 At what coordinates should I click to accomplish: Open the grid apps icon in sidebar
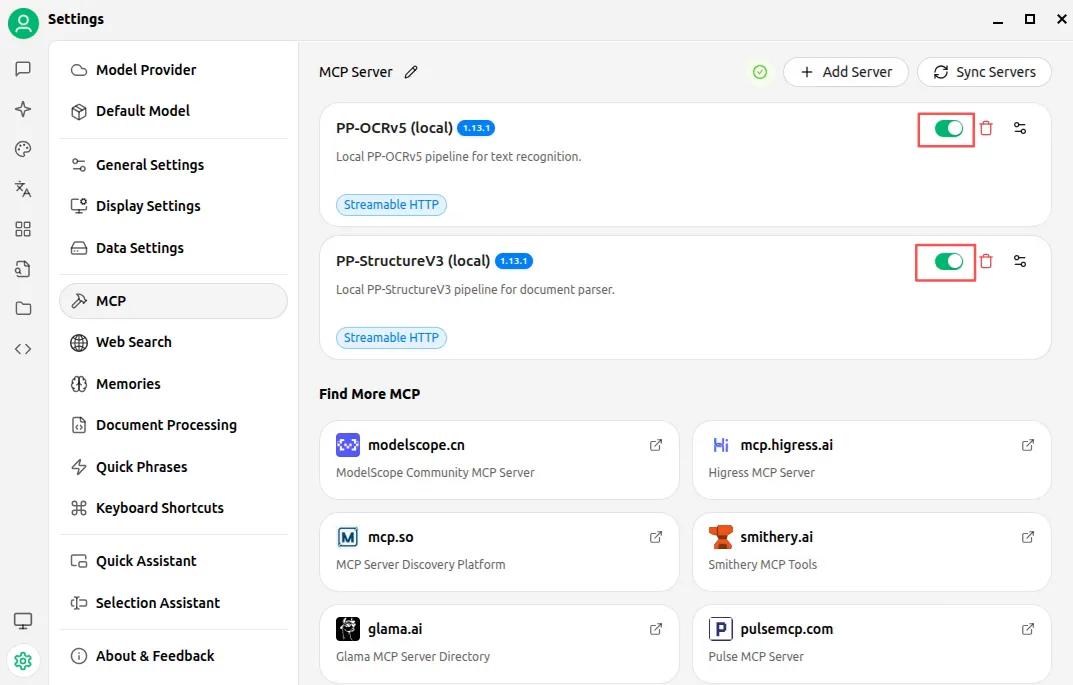[23, 229]
